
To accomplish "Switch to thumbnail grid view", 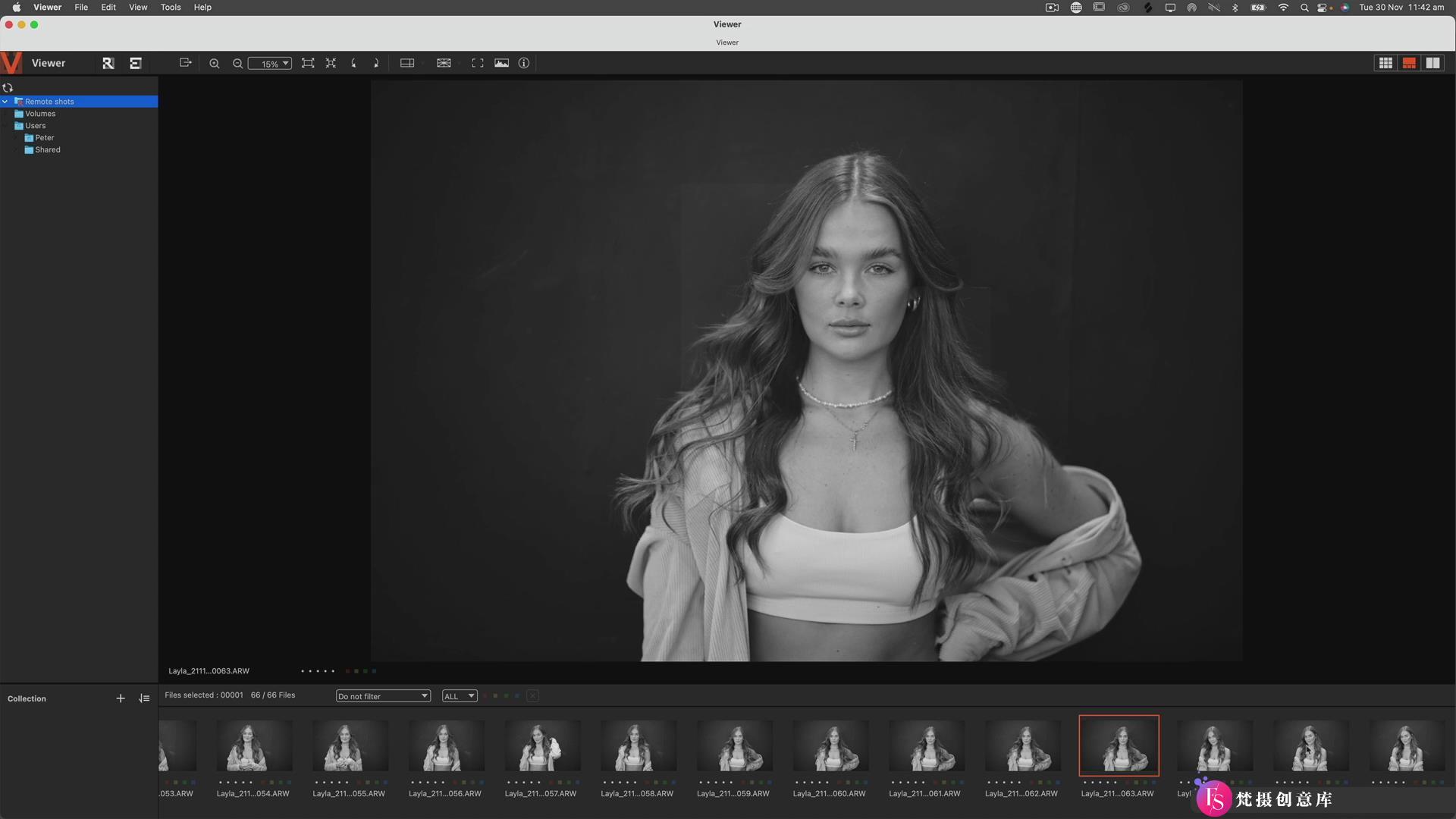I will pos(1385,63).
